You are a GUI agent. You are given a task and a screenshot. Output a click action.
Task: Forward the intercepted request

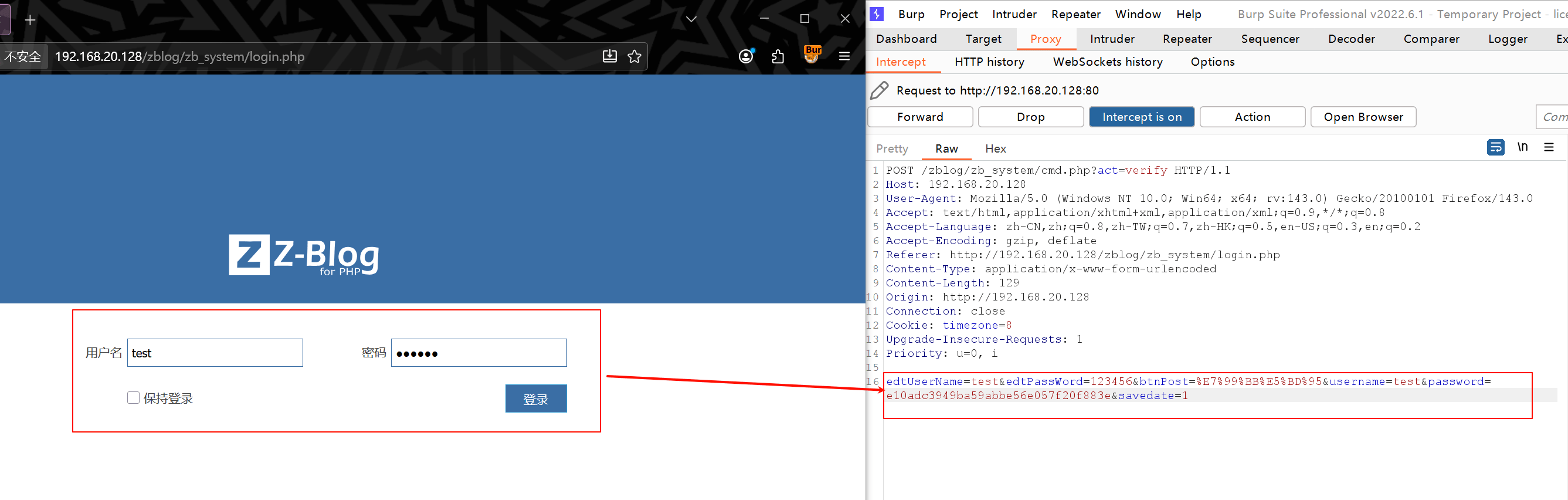pyautogui.click(x=919, y=117)
